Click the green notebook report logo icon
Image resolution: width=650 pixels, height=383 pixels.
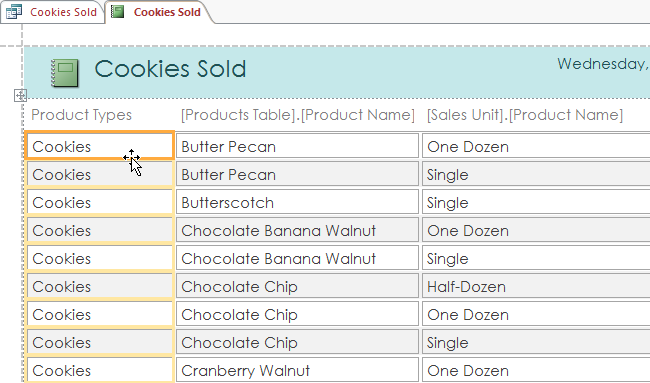pyautogui.click(x=65, y=73)
